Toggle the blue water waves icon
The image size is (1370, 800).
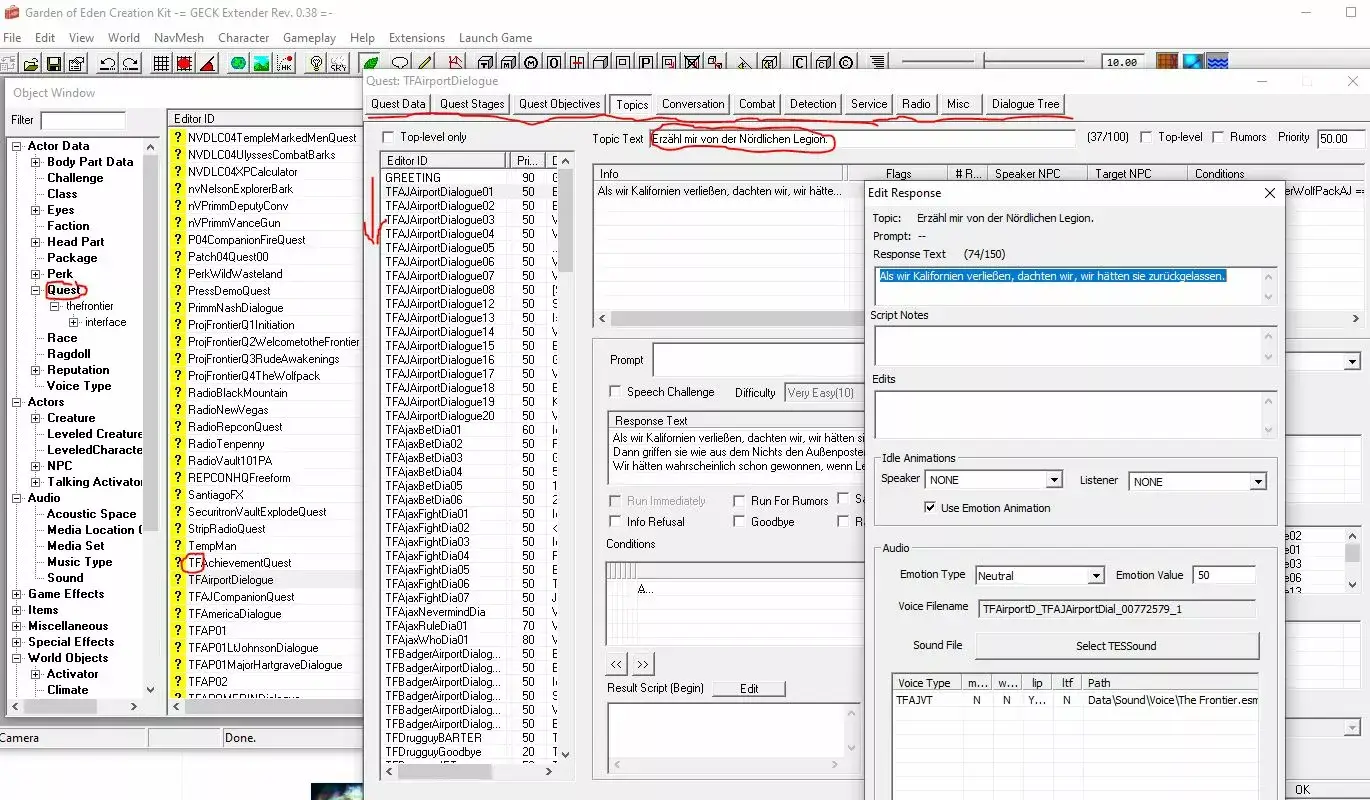(x=1217, y=62)
